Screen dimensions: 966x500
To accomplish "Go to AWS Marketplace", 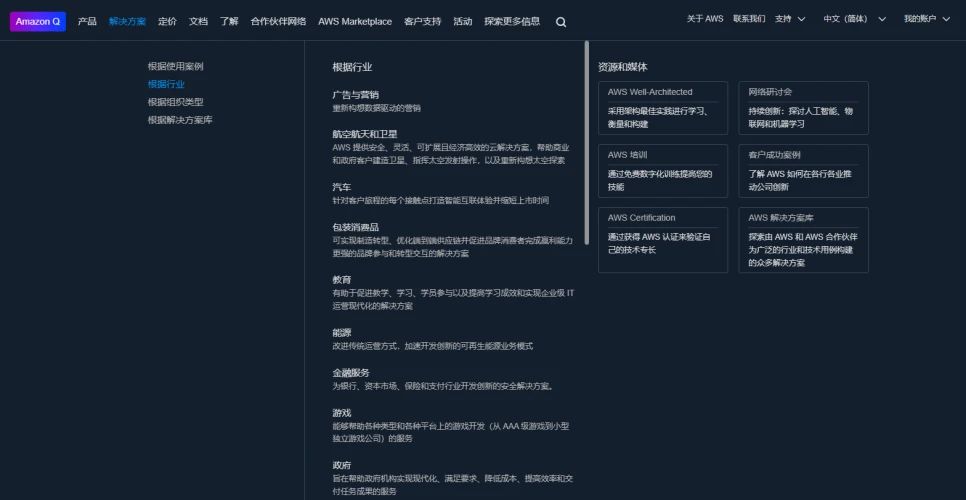I will (x=355, y=22).
